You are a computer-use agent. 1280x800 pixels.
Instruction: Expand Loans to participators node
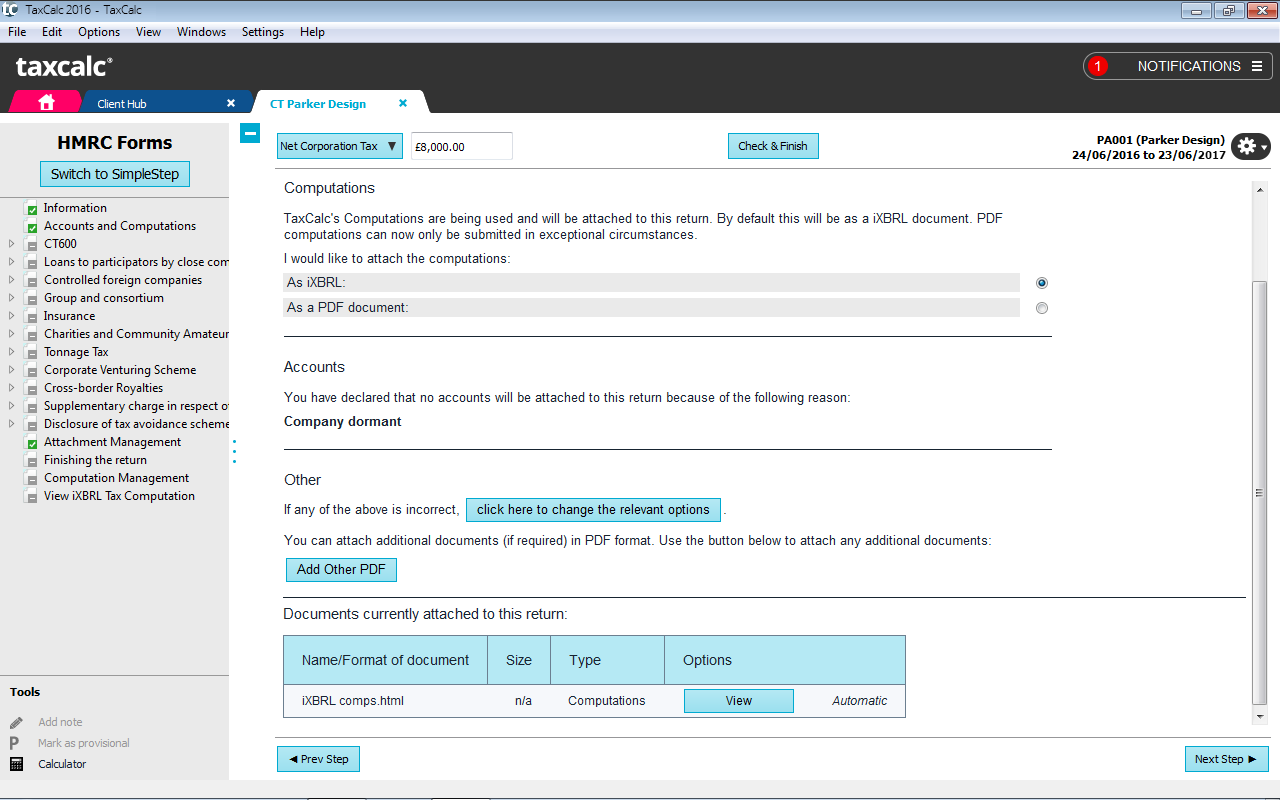pyautogui.click(x=11, y=262)
